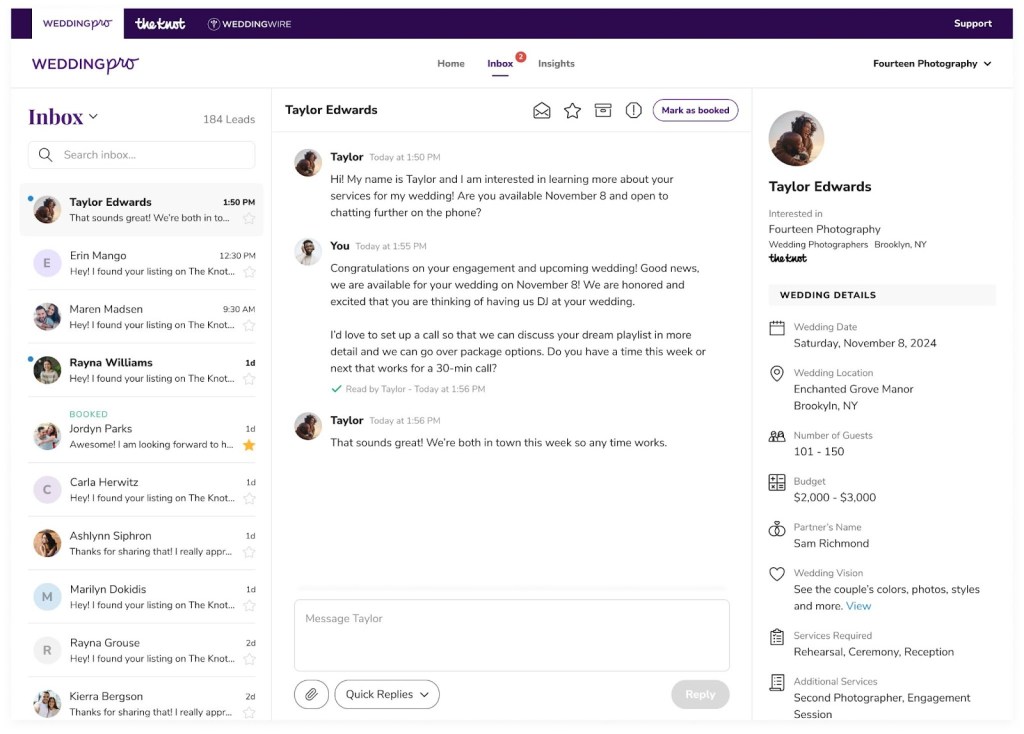This screenshot has width=1024, height=734.
Task: Unstar the Jordyn Parks booked lead
Action: point(249,445)
